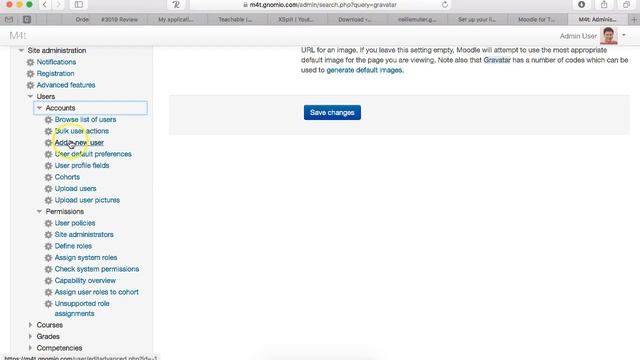Image resolution: width=640 pixels, height=360 pixels.
Task: Click the Admin User profile picture
Action: point(608,36)
